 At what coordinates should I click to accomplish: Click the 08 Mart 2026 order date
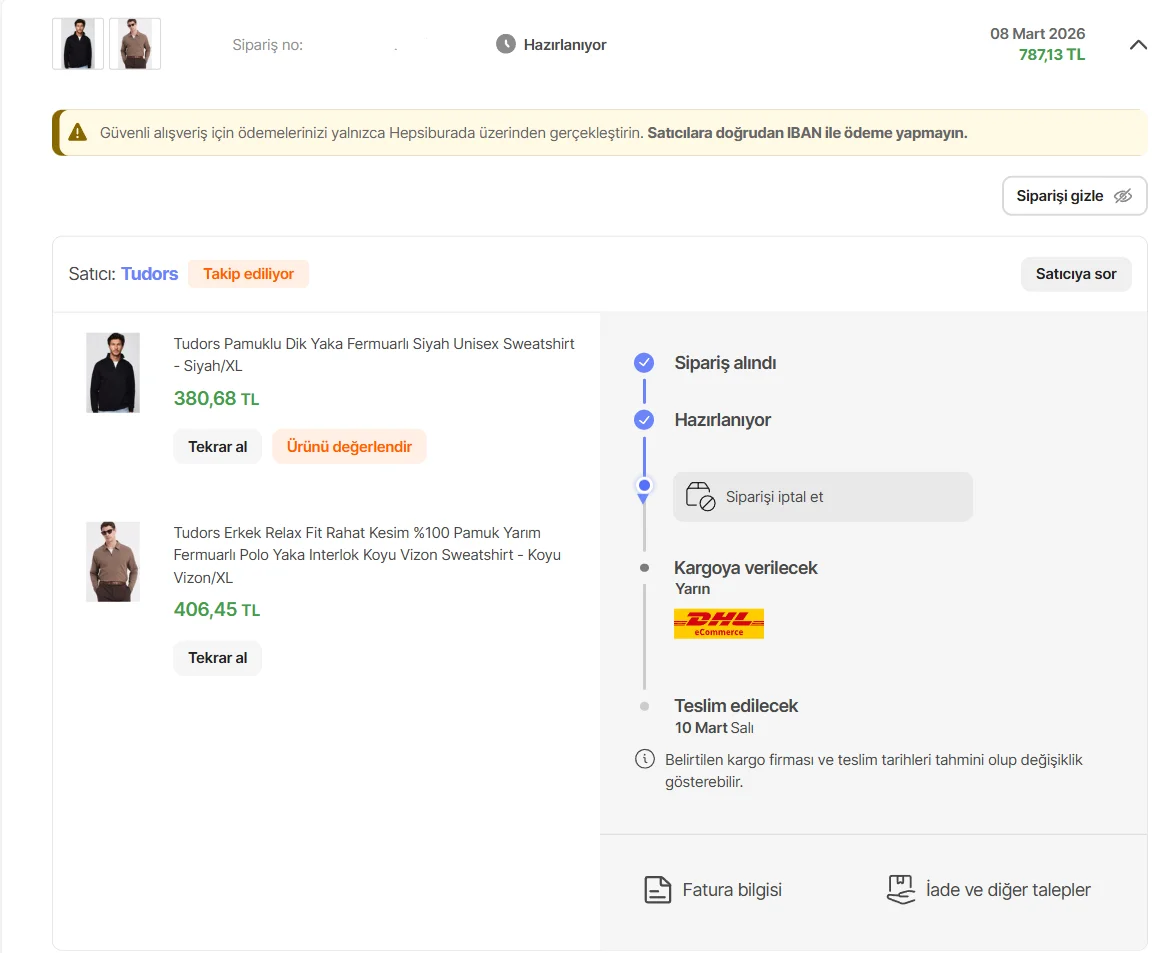1037,34
